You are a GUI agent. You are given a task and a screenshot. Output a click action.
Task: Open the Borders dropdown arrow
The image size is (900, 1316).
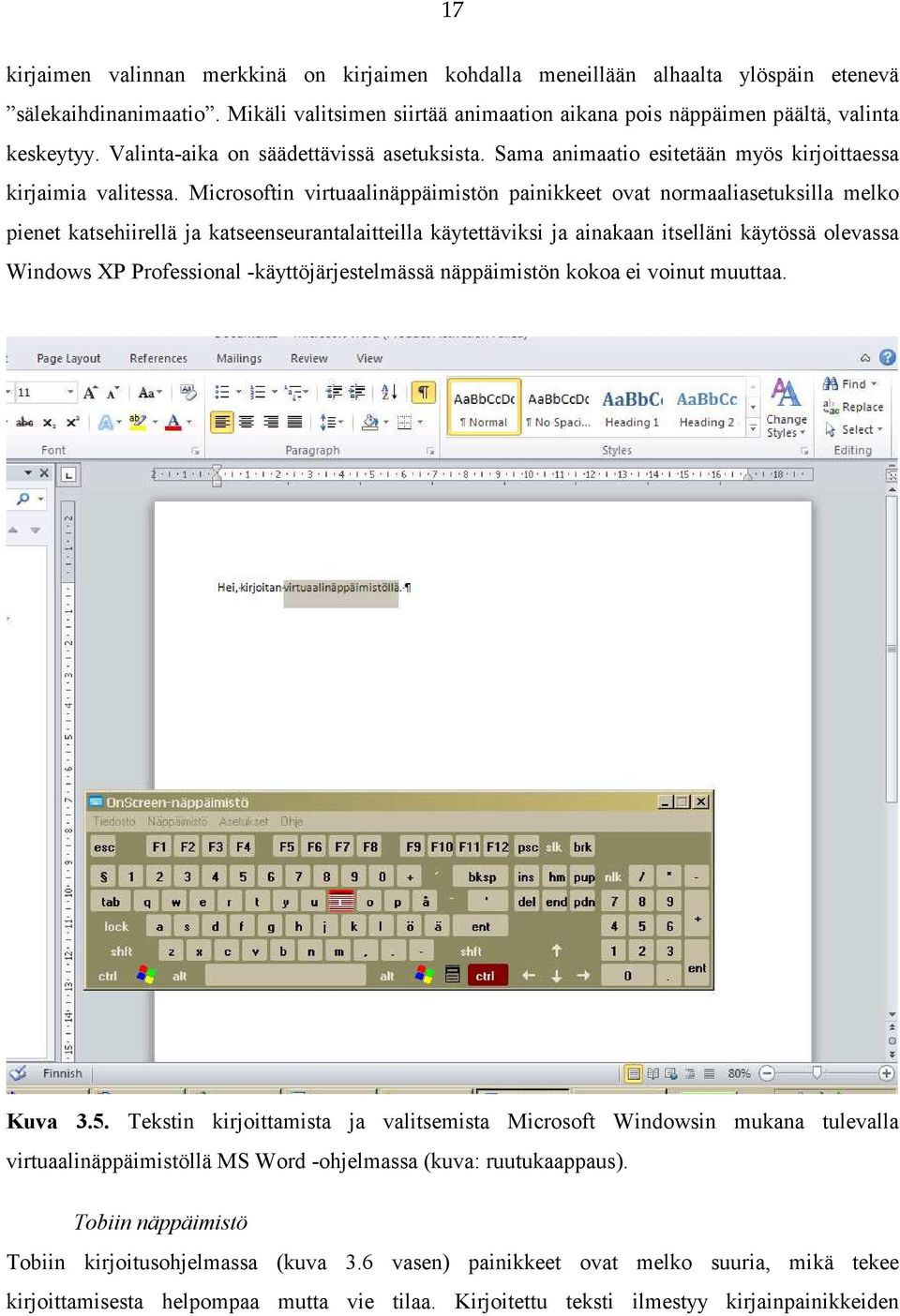tap(419, 423)
